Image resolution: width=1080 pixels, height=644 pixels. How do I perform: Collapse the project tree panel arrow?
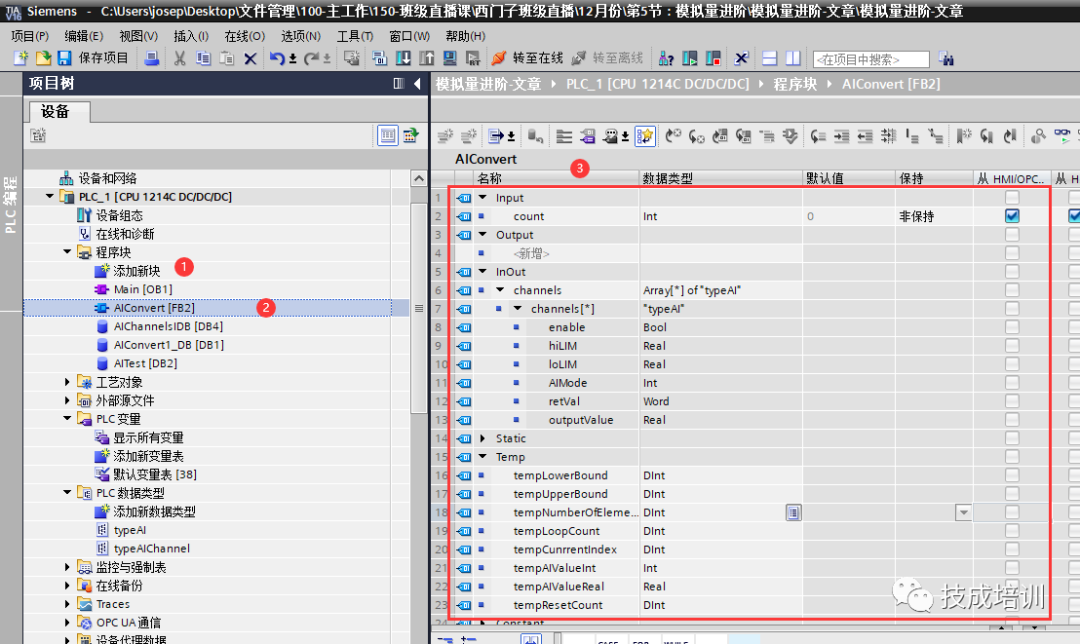tap(417, 83)
